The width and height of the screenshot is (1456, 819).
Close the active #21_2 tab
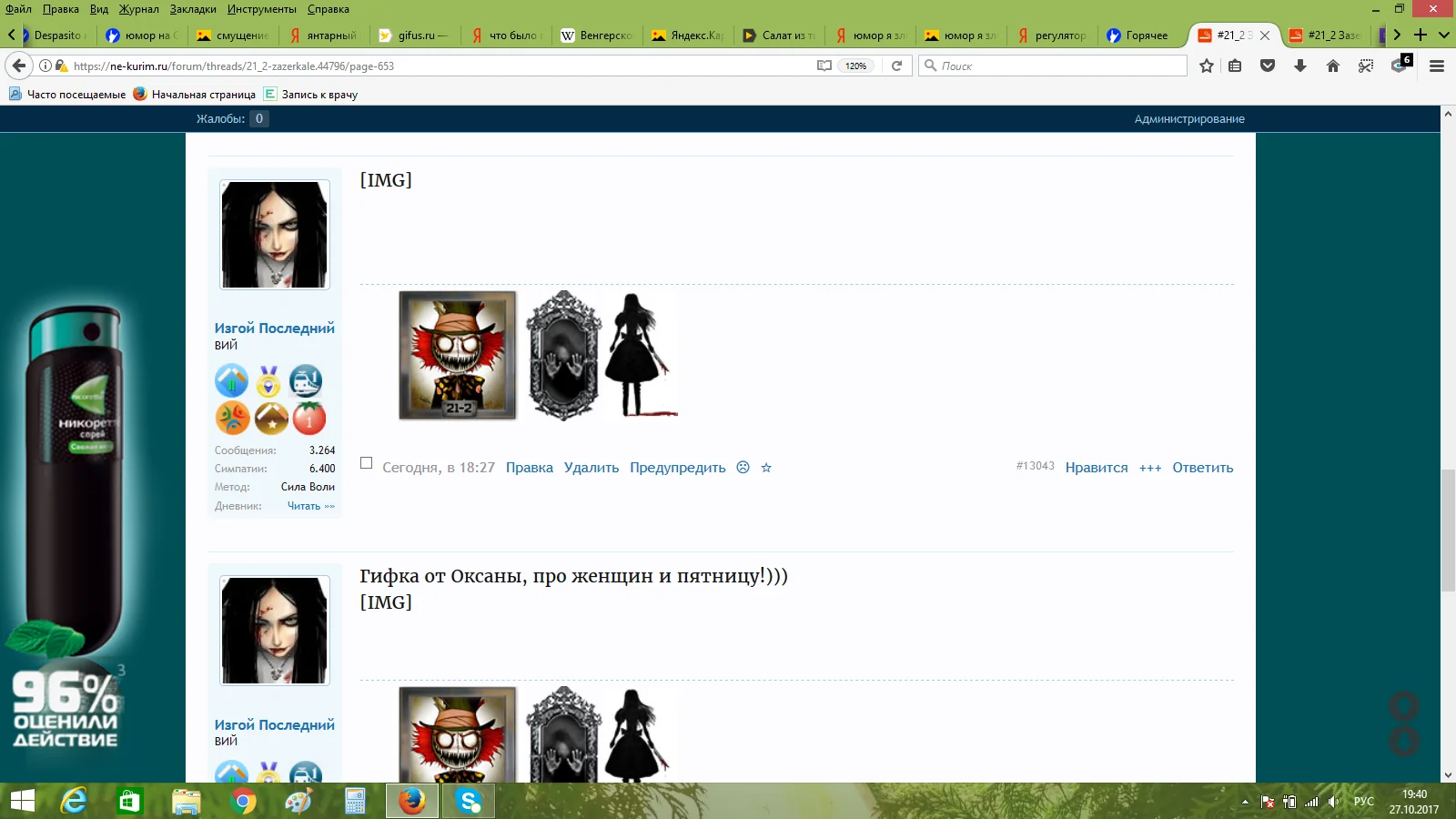point(1265,35)
